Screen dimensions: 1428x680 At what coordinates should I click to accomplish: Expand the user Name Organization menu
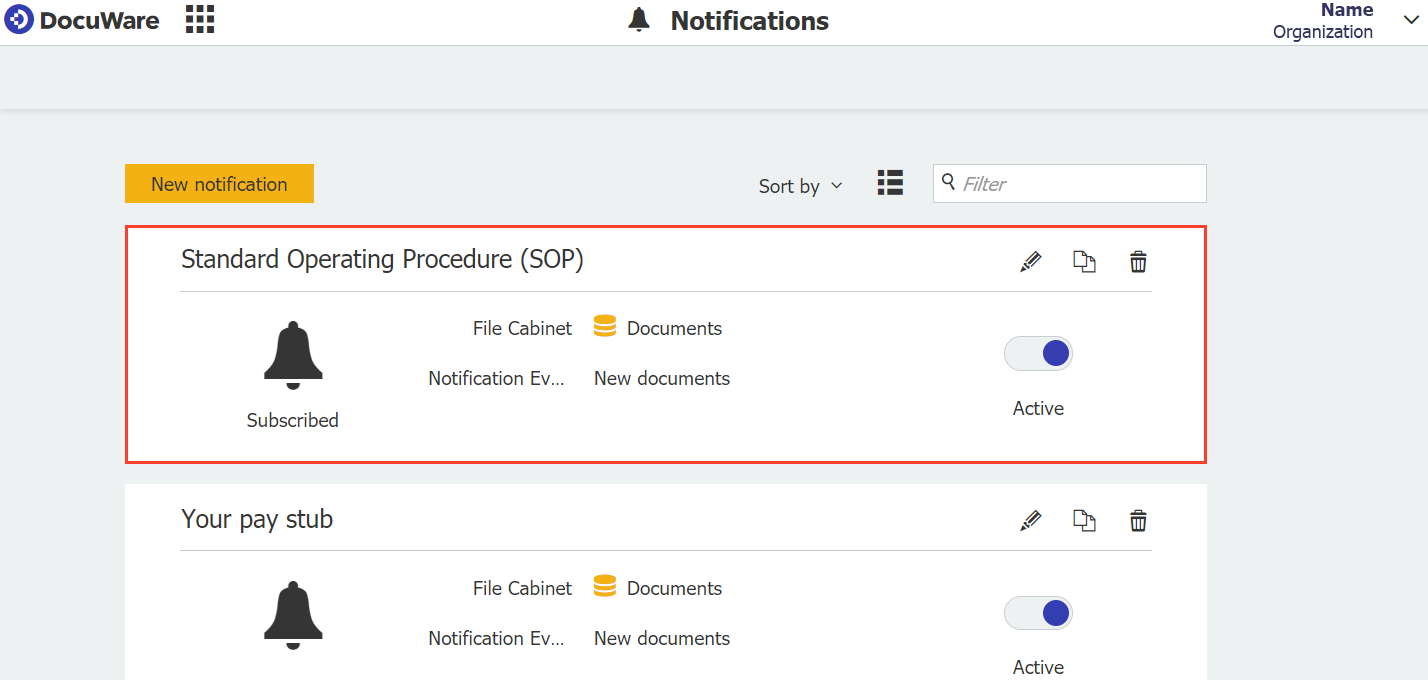click(x=1410, y=21)
